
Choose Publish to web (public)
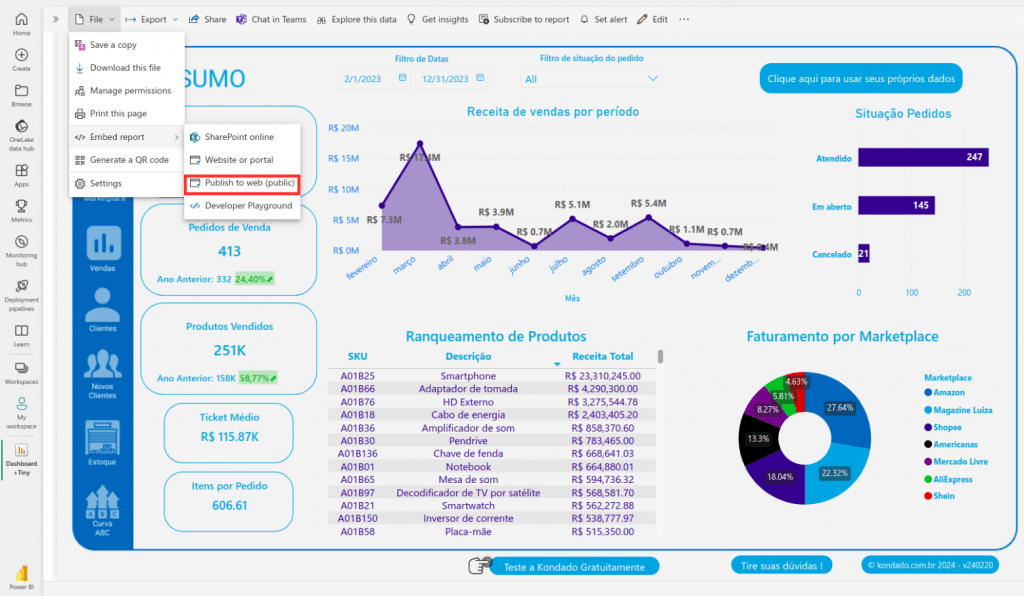[243, 184]
